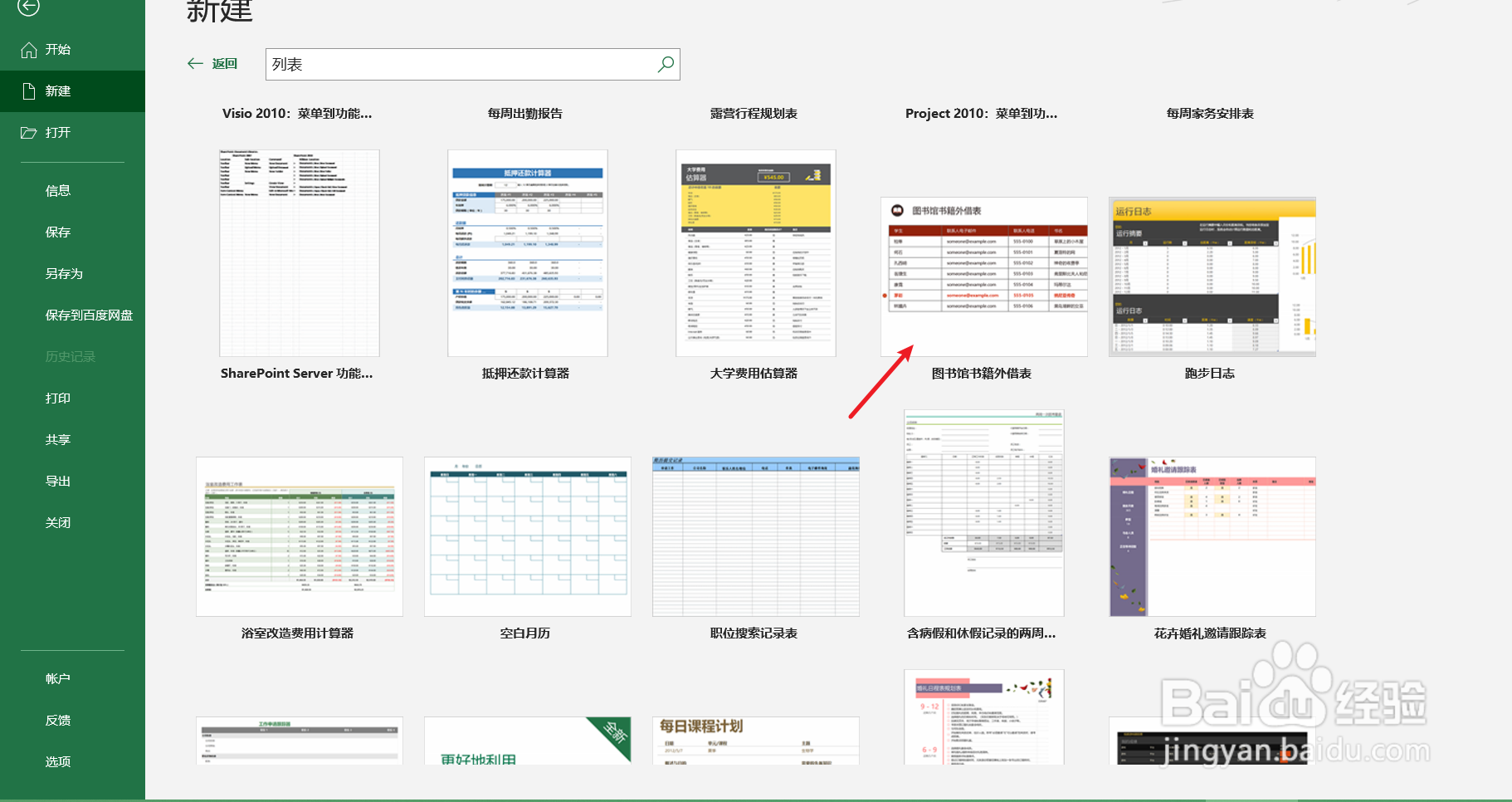
Task: Click the 浴室改造费用计算器 label
Action: pos(297,633)
